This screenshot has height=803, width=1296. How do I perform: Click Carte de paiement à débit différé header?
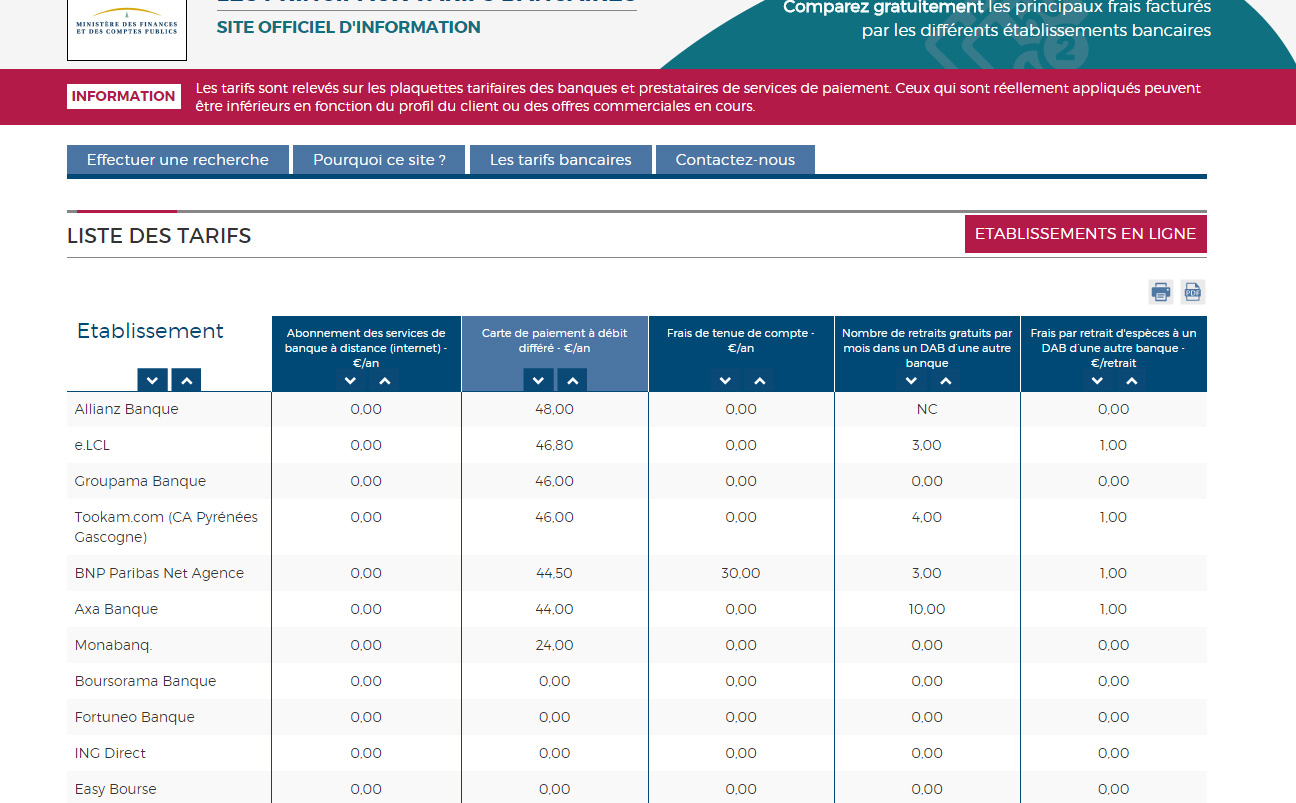(x=555, y=340)
